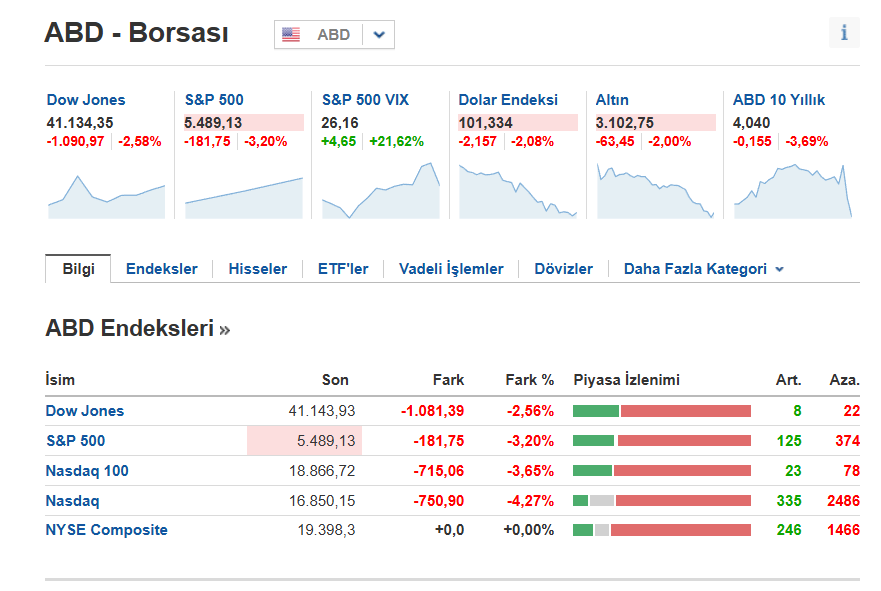Screen dimensions: 881x591
Task: Click the NYSE Composite link
Action: pyautogui.click(x=106, y=530)
